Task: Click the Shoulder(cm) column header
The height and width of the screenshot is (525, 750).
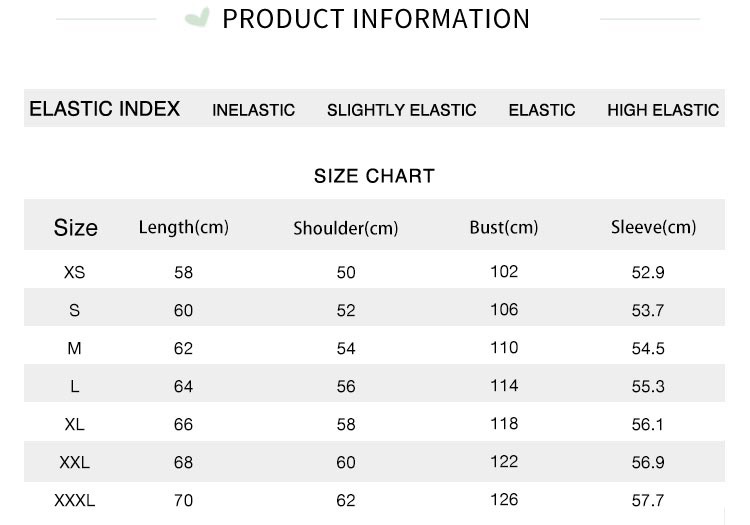Action: pos(345,228)
